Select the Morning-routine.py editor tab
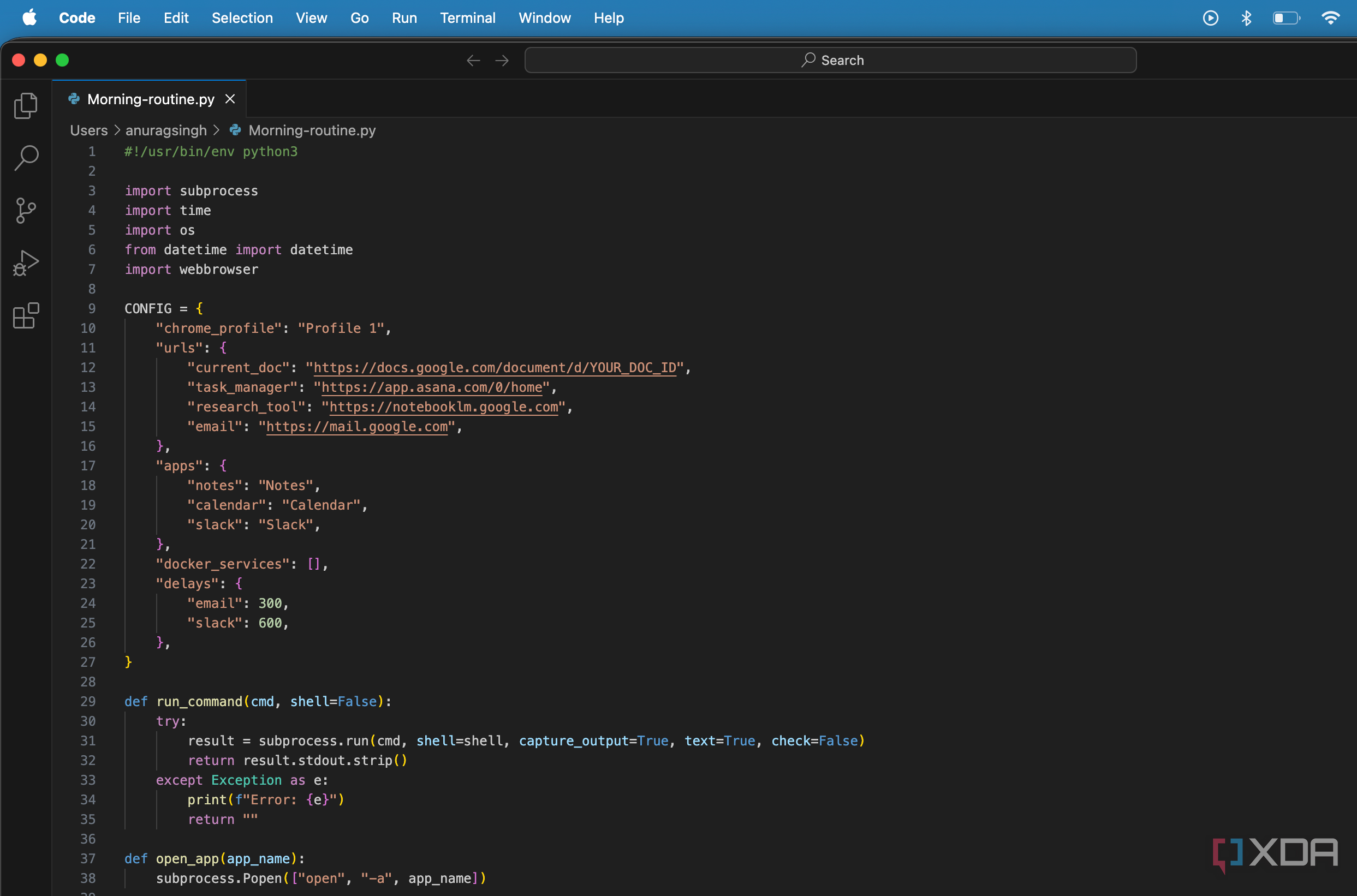 pos(150,99)
